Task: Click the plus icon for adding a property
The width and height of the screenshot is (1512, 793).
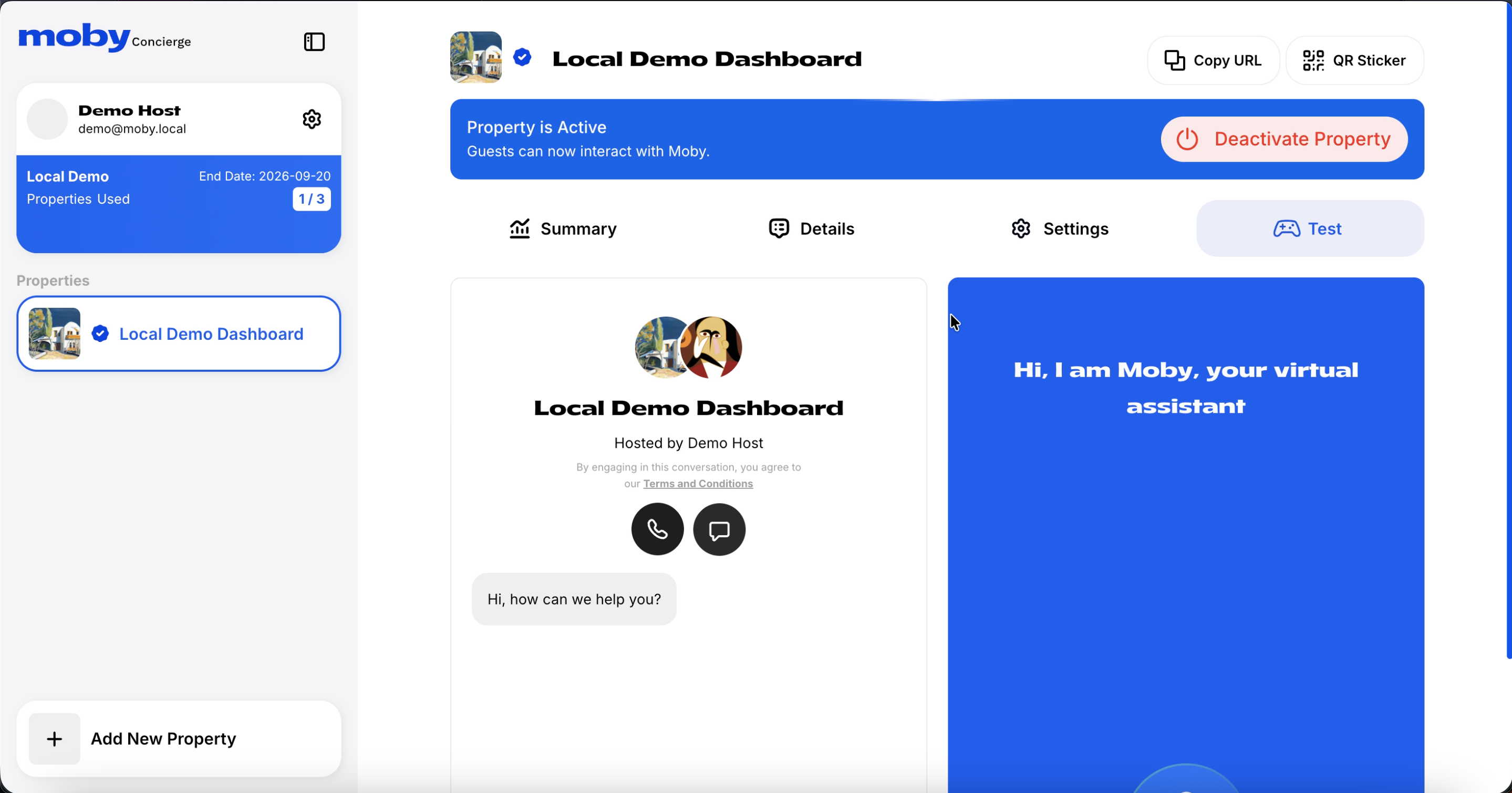Action: (55, 739)
